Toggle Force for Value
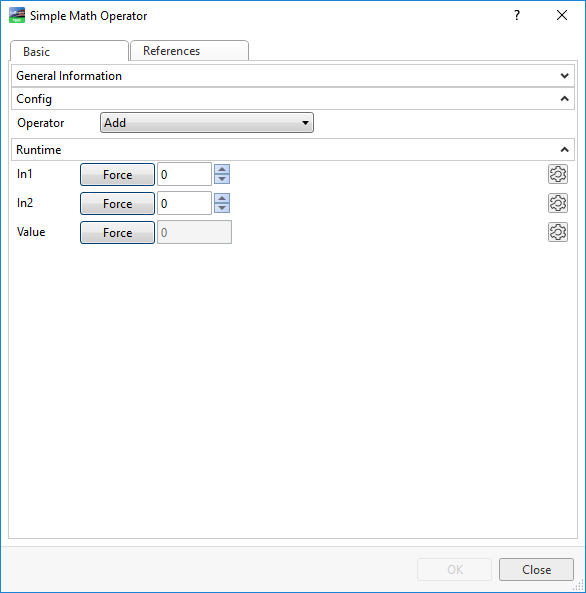586x593 pixels. click(x=117, y=233)
